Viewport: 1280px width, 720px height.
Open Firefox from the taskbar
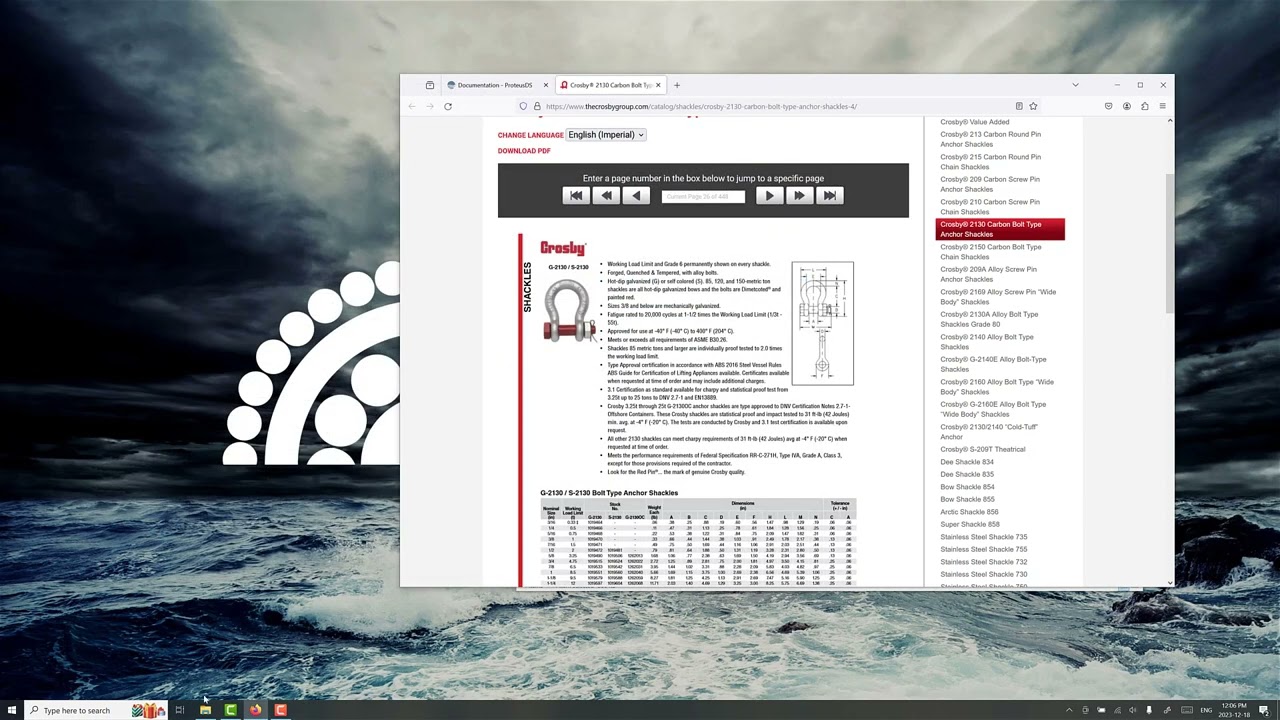coord(255,710)
